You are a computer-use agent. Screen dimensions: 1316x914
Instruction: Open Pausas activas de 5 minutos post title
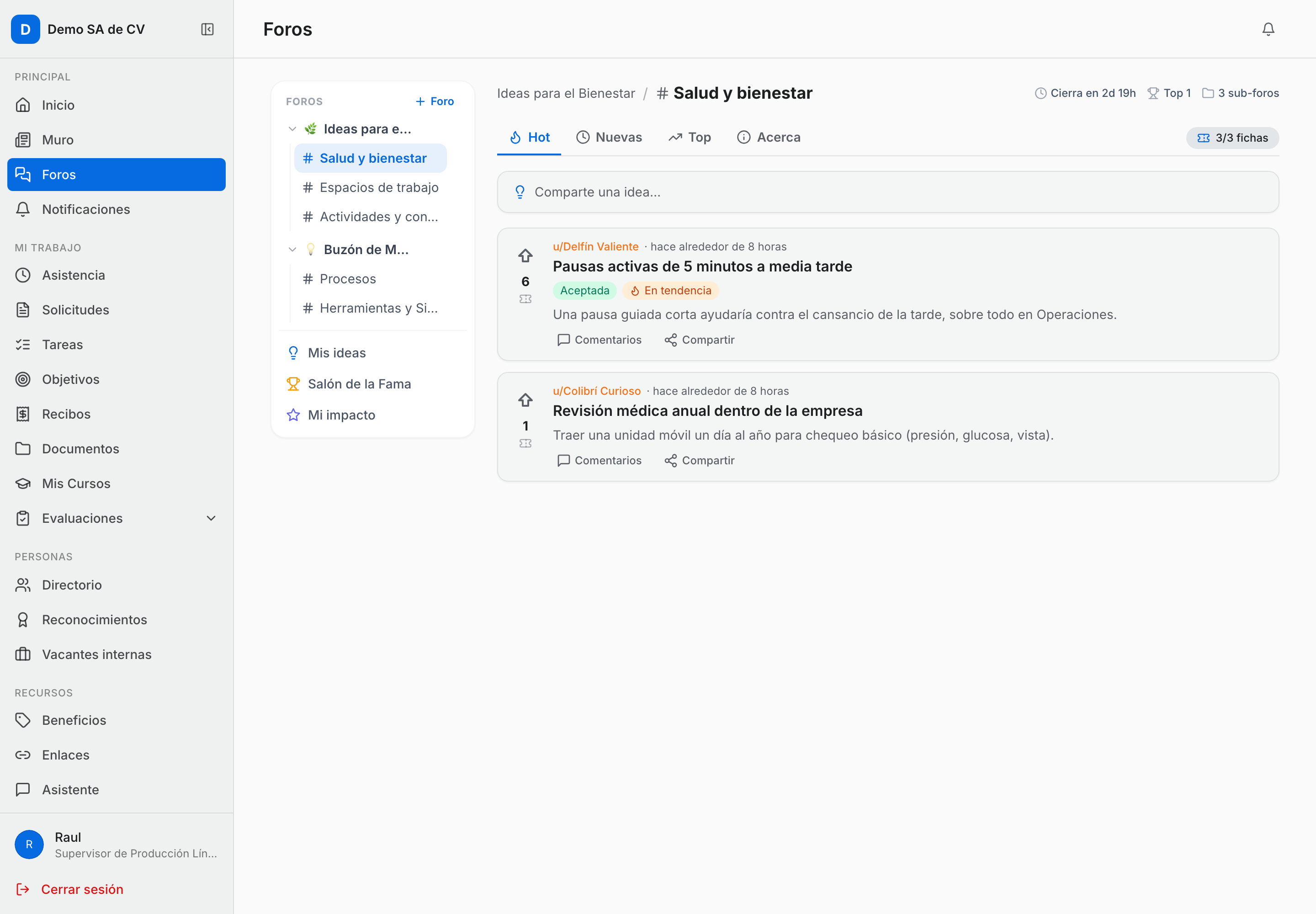click(702, 266)
